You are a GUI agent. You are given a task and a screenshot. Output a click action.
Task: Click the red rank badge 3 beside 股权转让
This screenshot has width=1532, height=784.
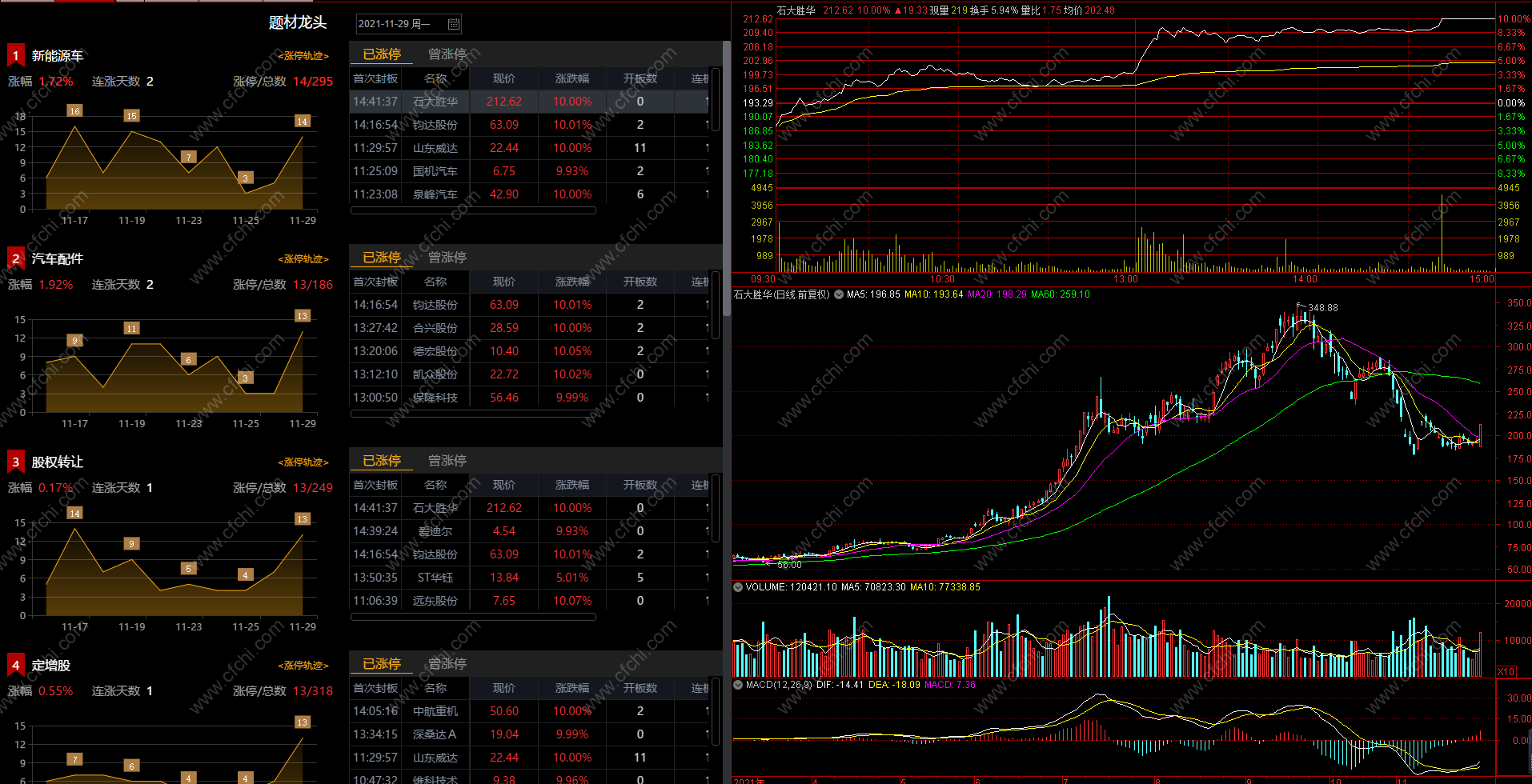click(15, 462)
